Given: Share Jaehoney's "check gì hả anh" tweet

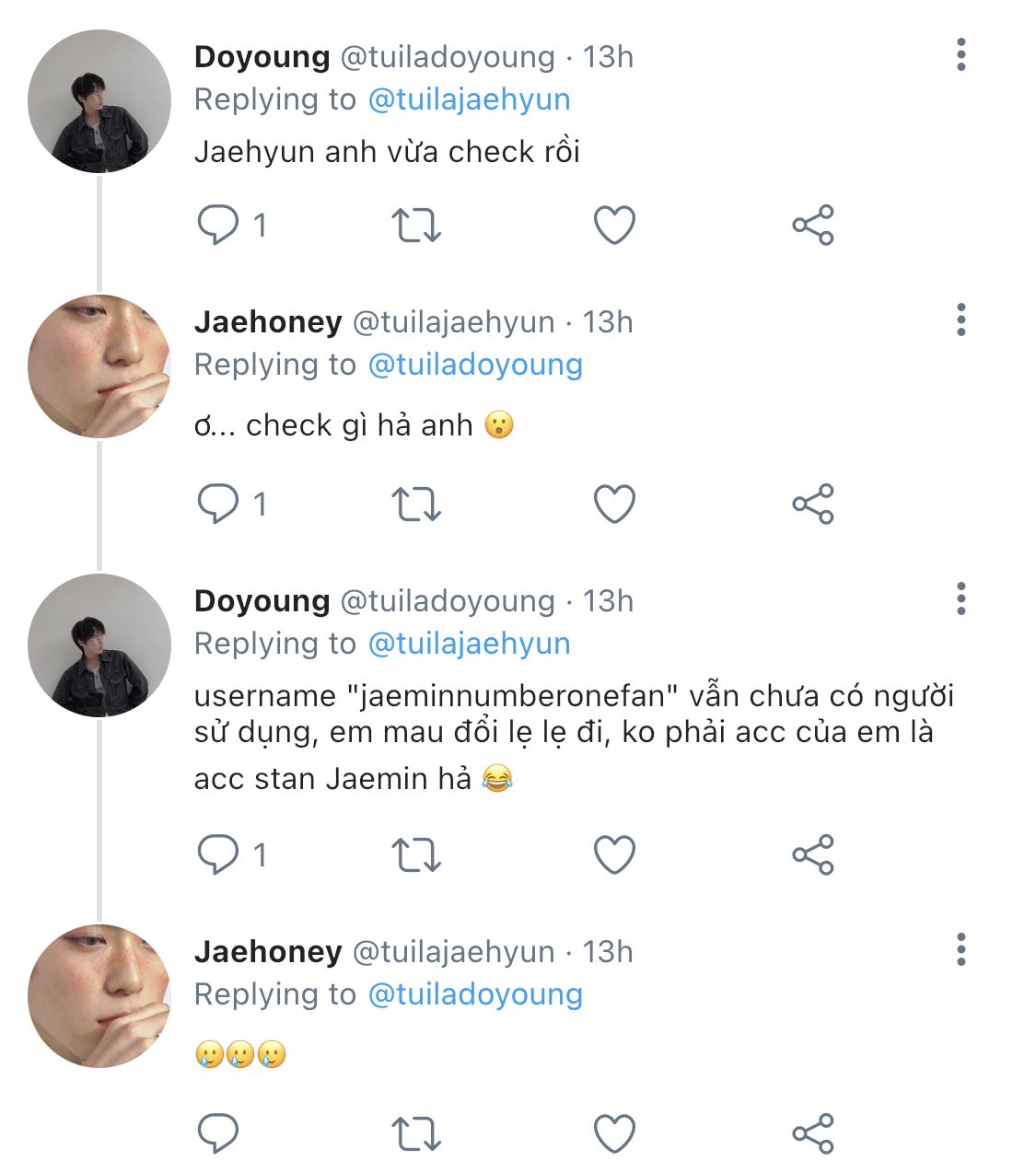Looking at the screenshot, I should pos(813,504).
